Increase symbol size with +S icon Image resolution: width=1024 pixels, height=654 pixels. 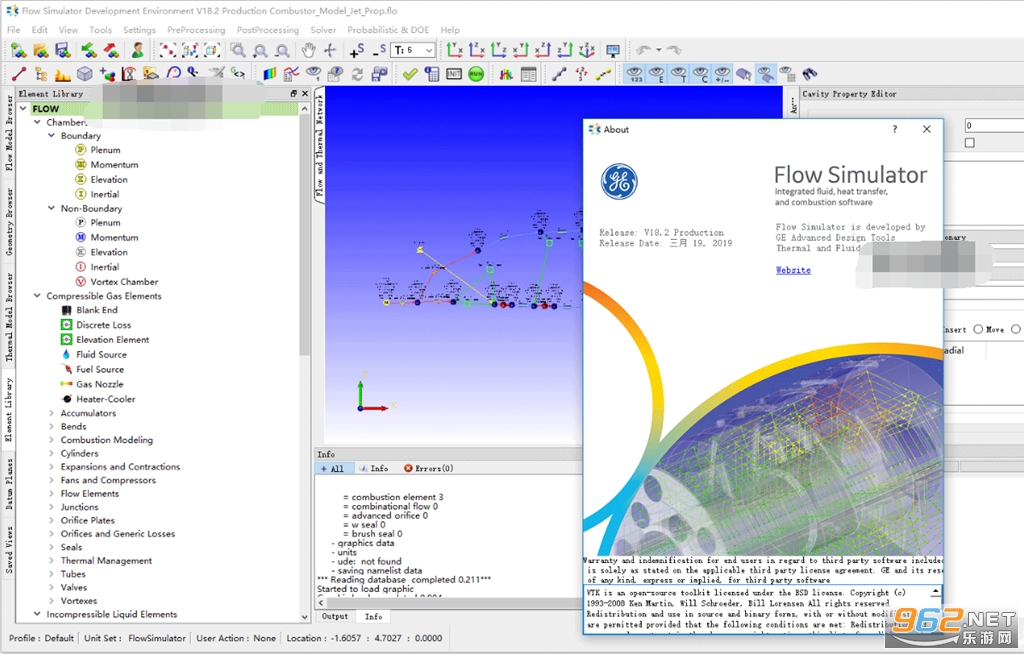tap(357, 50)
